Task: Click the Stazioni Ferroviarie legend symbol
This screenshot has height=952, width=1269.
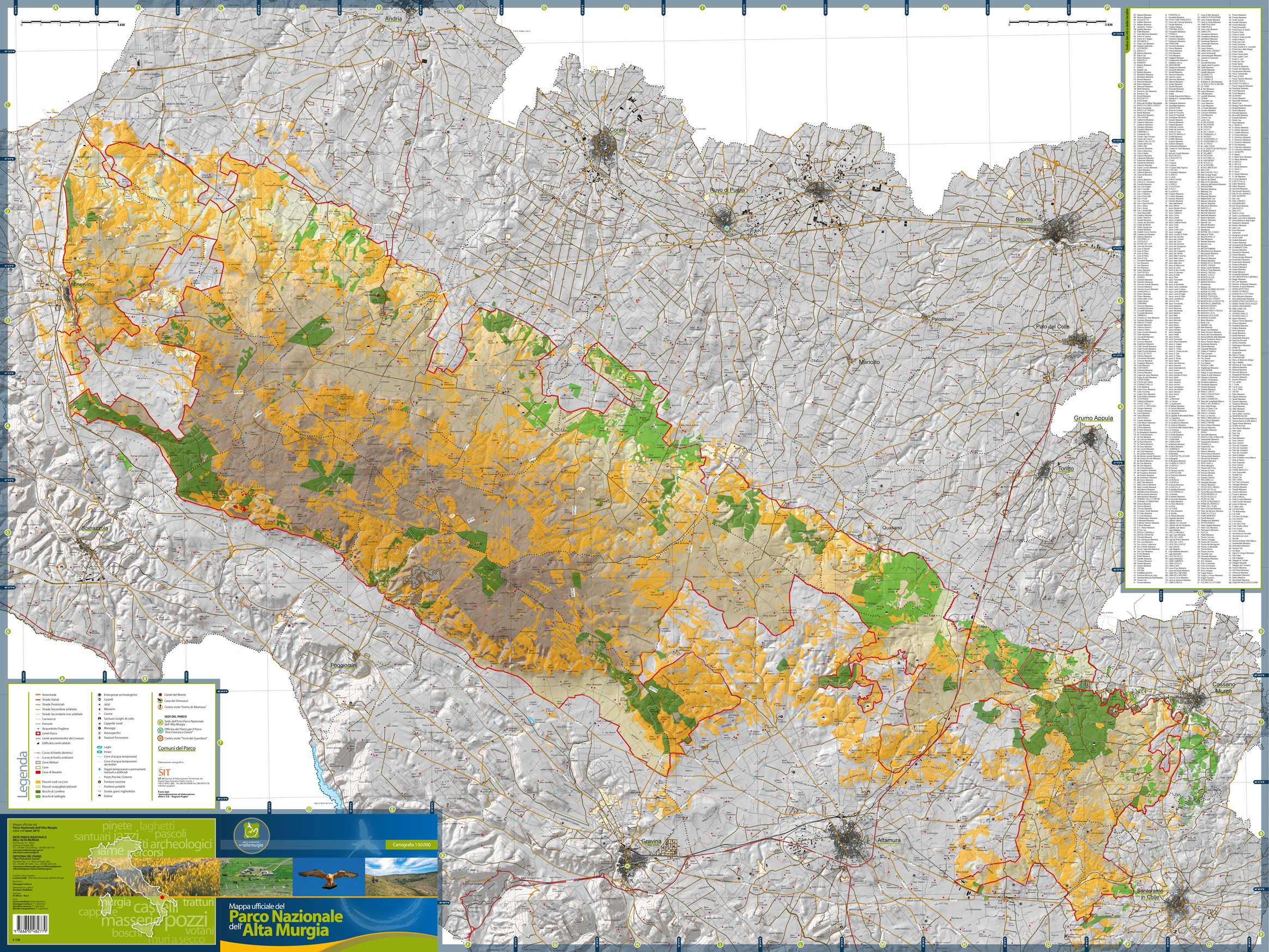Action: (x=100, y=738)
